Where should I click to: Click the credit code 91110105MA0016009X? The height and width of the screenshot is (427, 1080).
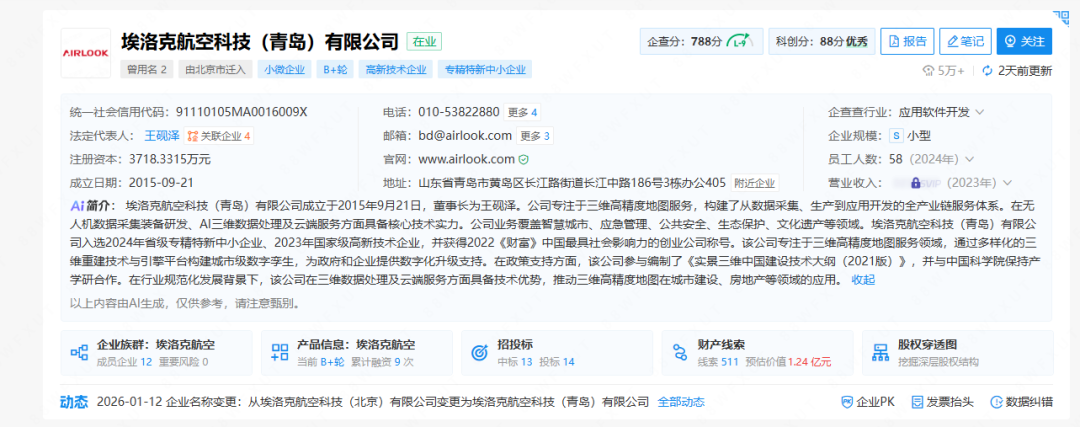tap(242, 112)
